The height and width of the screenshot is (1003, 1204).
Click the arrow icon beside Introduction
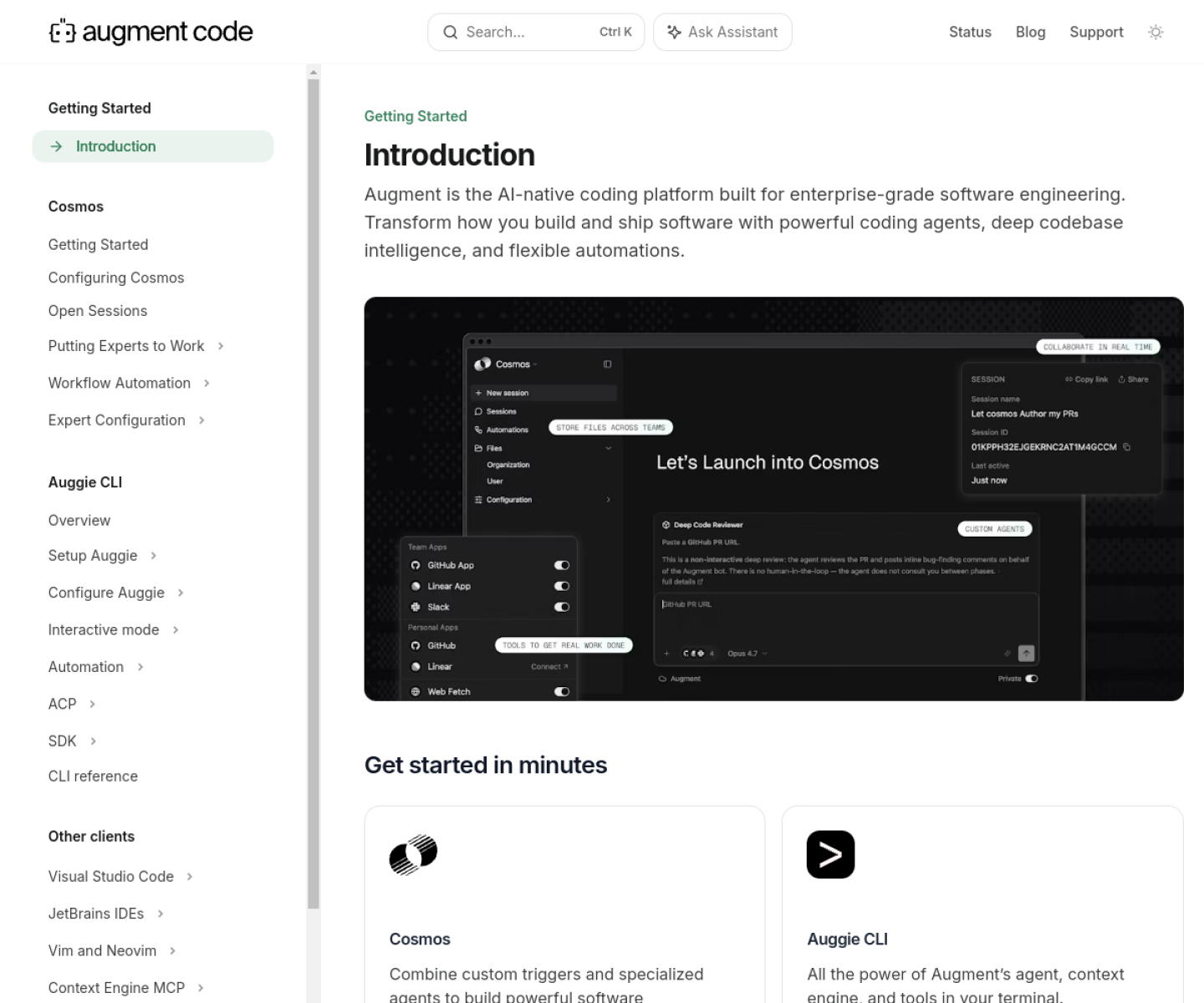56,146
